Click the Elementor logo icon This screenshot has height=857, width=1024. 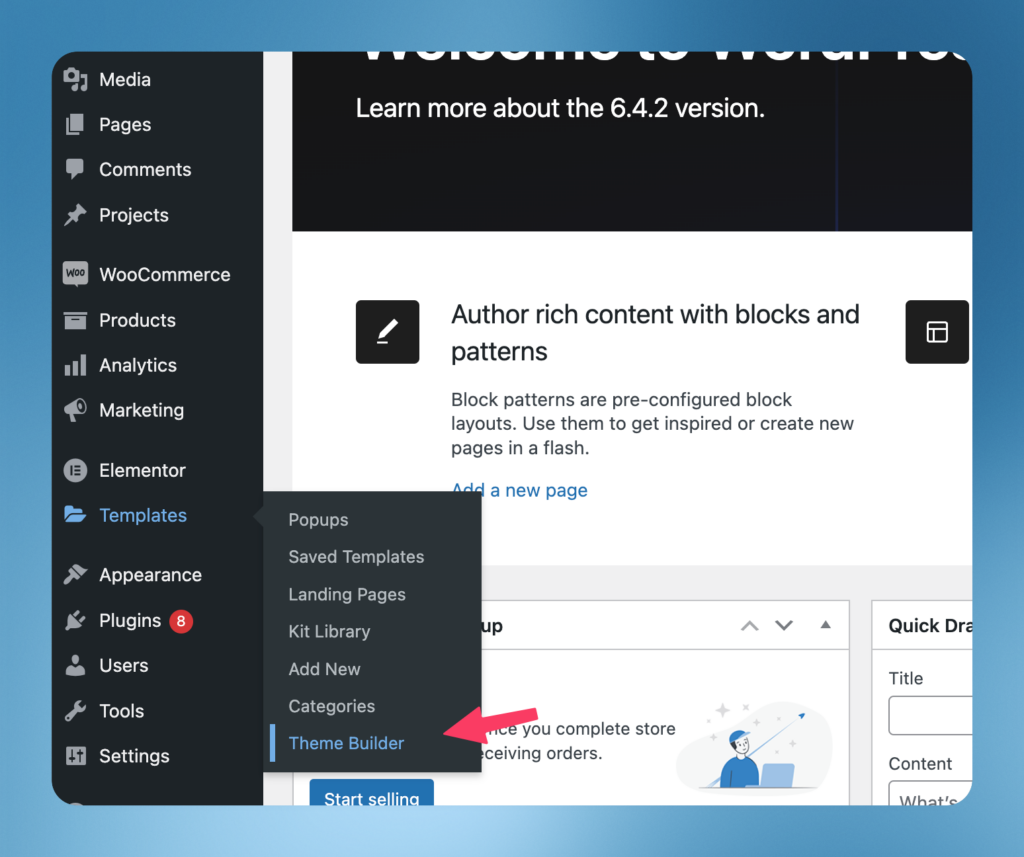pyautogui.click(x=76, y=470)
